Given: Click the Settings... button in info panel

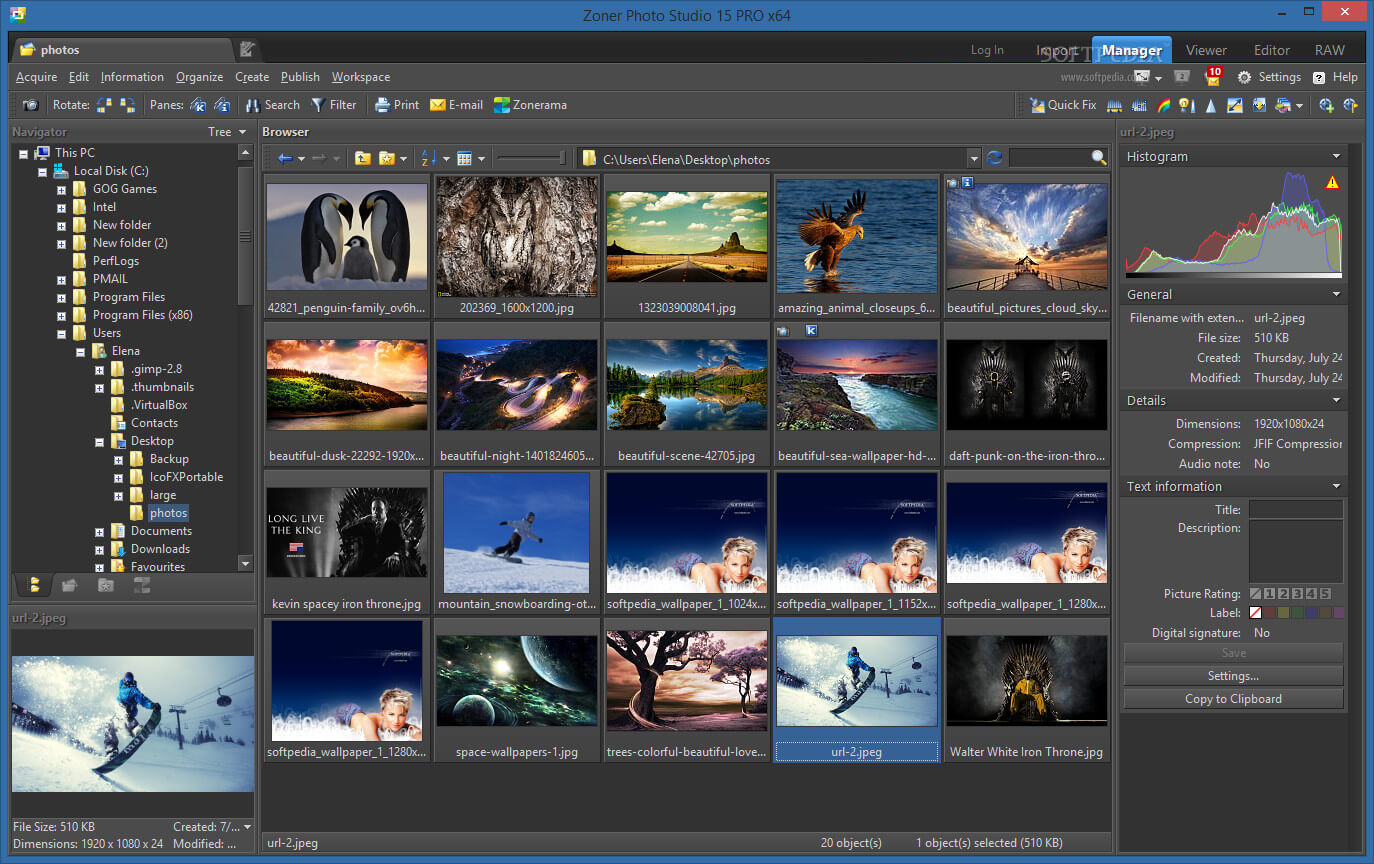Looking at the screenshot, I should pos(1233,676).
